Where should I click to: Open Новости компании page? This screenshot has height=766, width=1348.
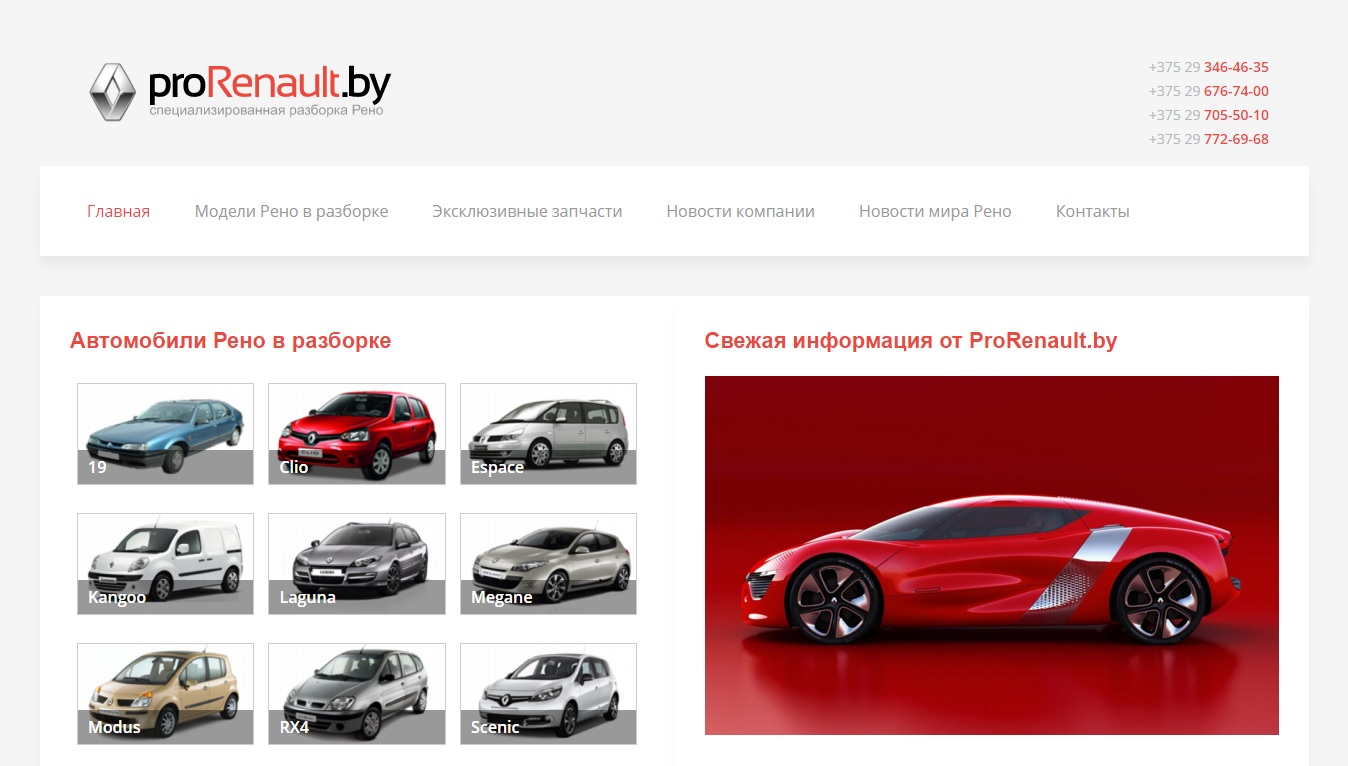coord(740,211)
